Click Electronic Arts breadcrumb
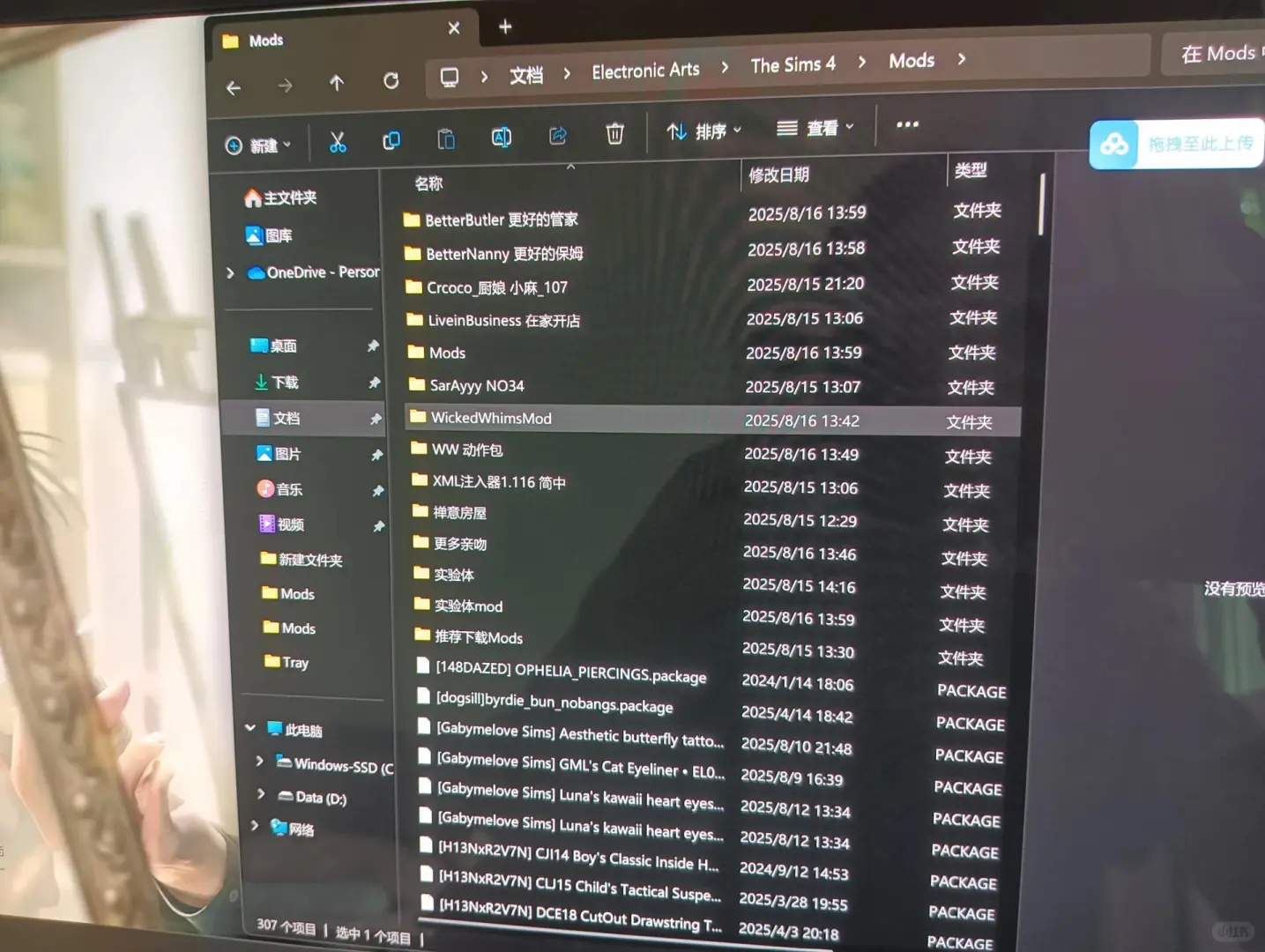 (645, 71)
